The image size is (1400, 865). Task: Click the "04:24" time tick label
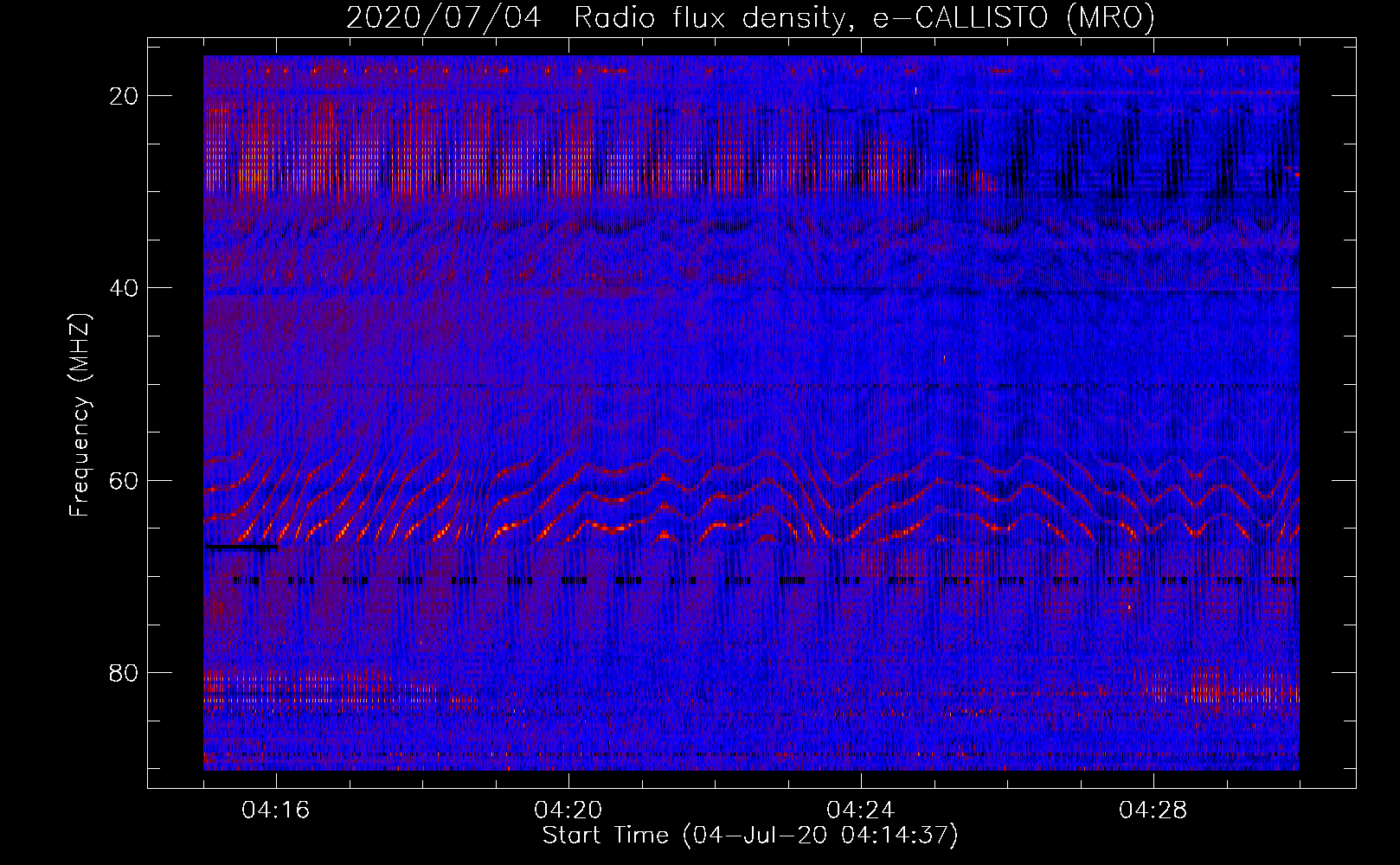point(861,811)
